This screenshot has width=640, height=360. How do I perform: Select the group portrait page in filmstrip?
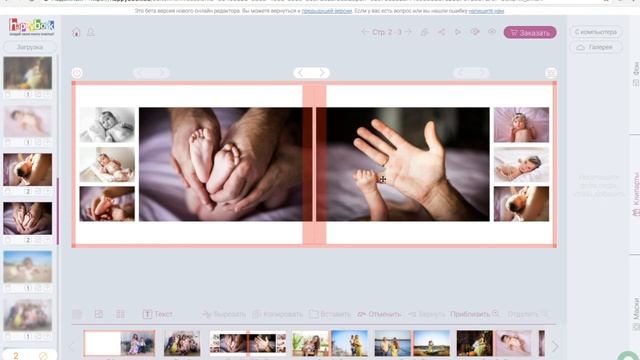pyautogui.click(x=182, y=343)
